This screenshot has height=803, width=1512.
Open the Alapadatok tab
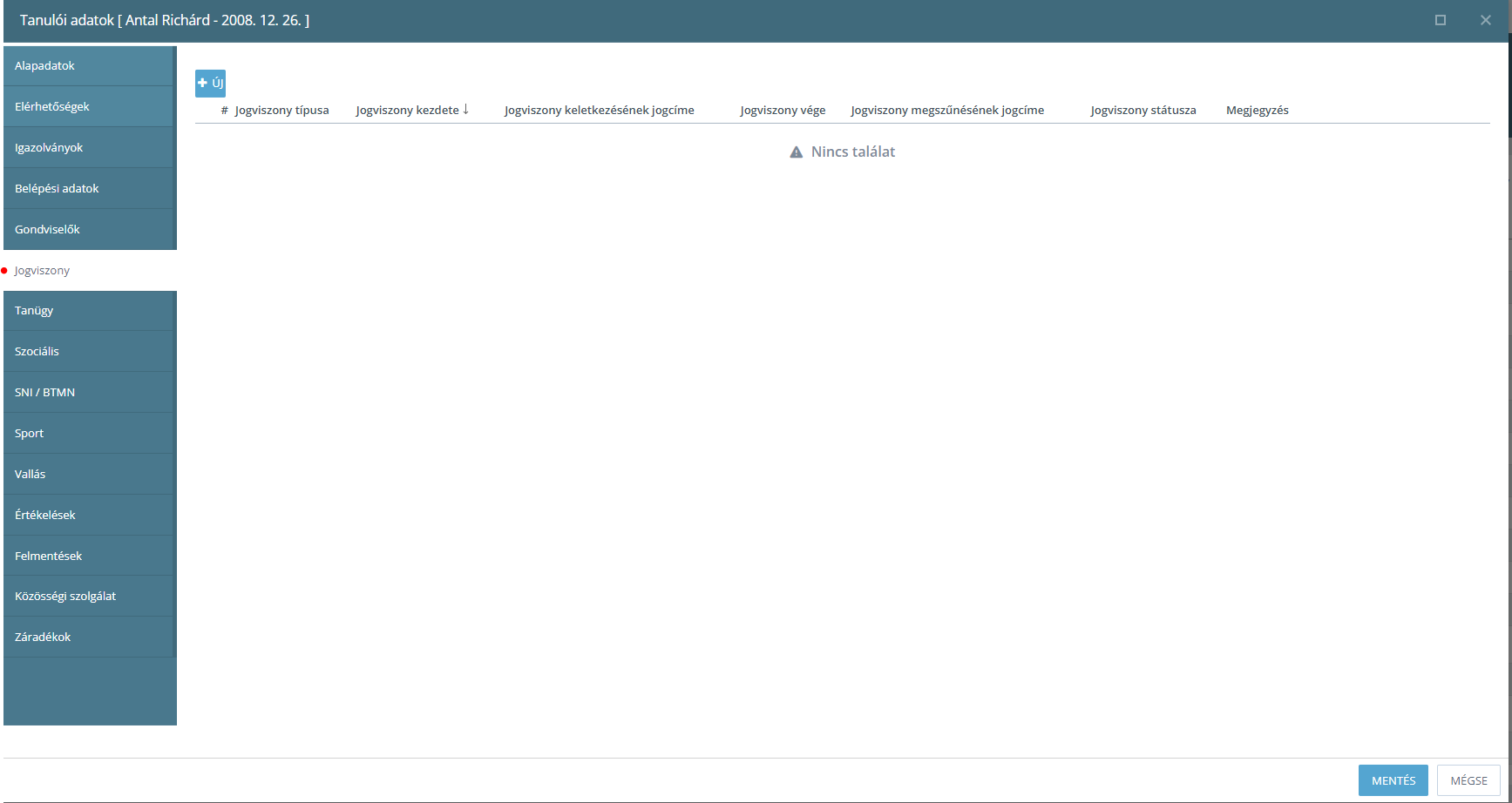tap(90, 66)
